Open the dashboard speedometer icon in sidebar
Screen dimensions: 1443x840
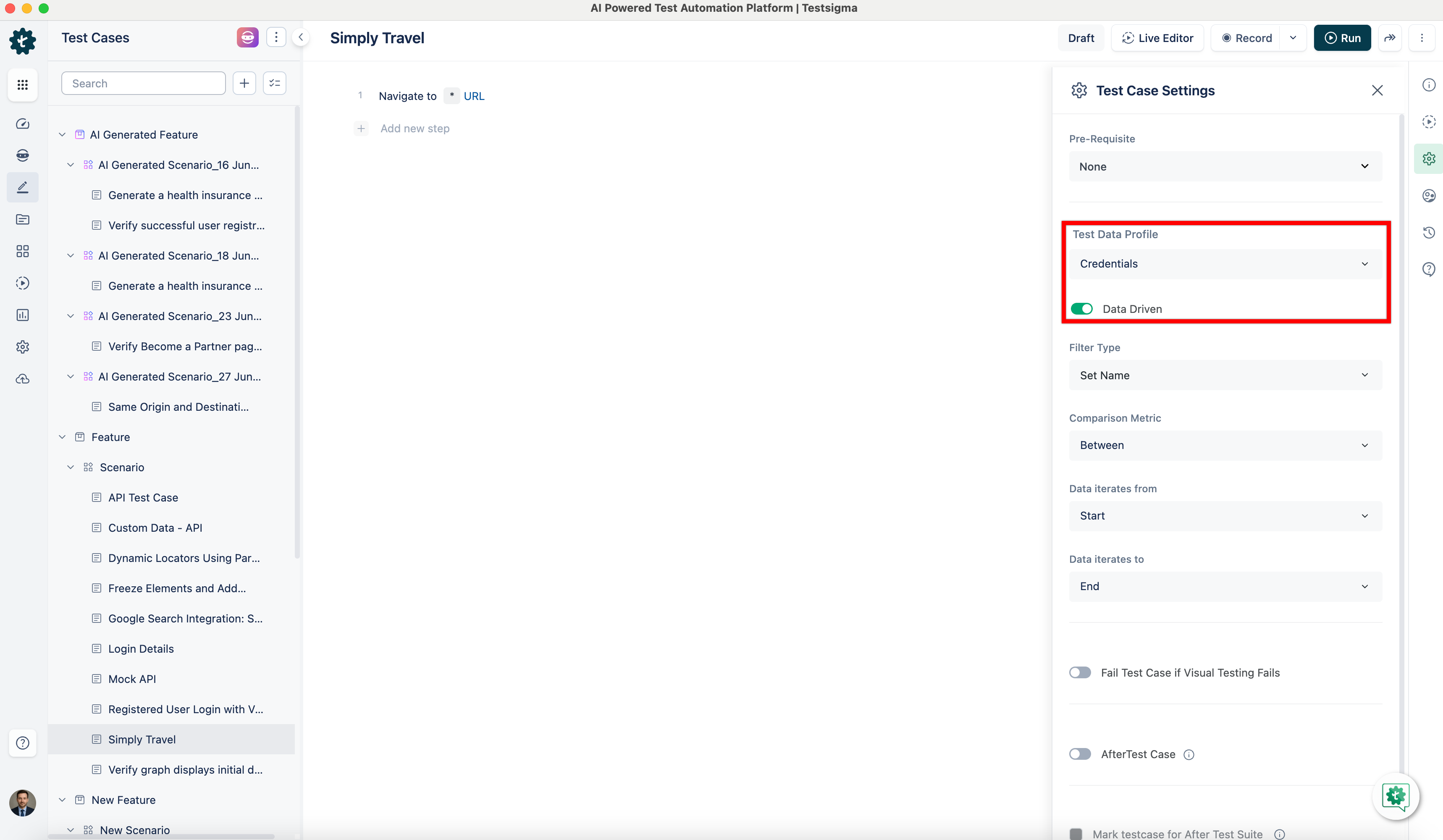coord(22,123)
